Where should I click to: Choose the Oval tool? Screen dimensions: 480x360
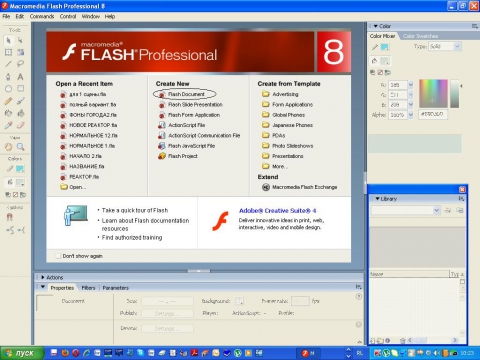[8, 89]
